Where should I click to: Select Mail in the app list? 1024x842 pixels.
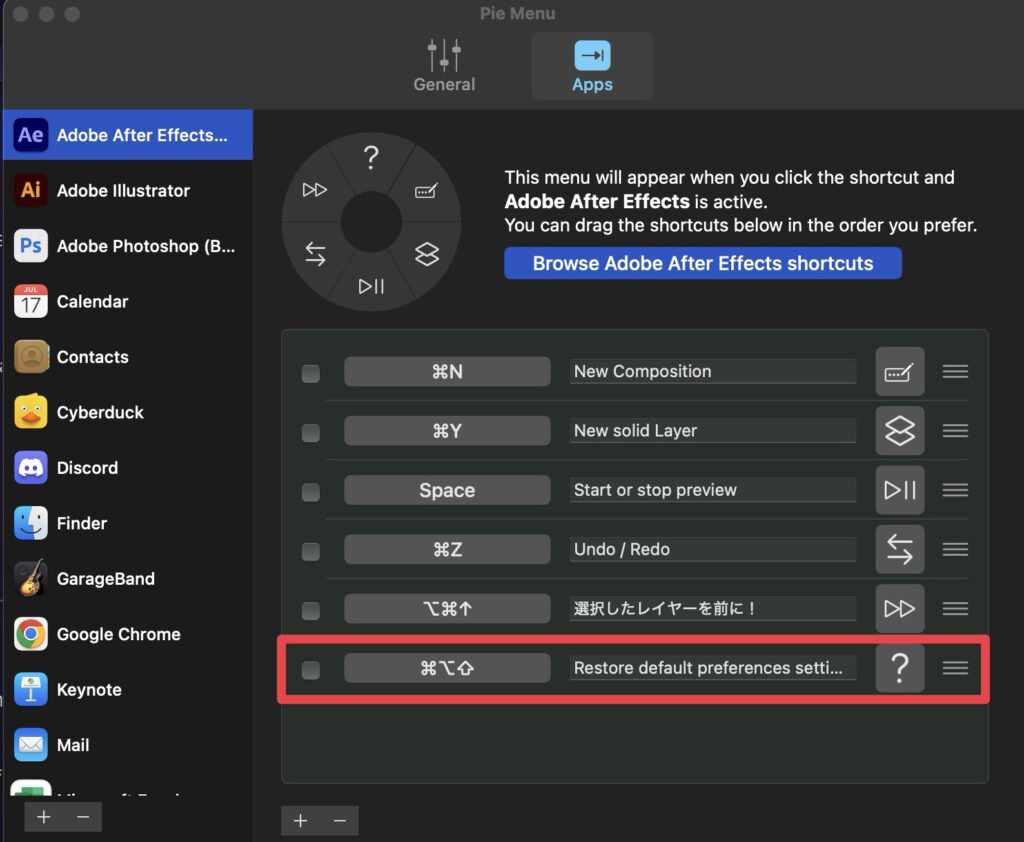(x=127, y=745)
